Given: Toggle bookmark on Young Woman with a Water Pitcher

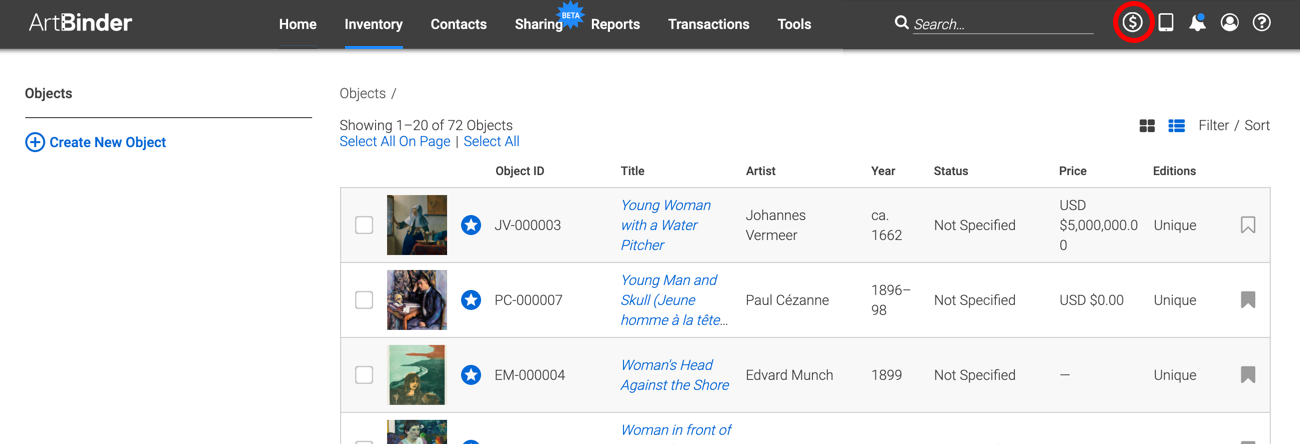Looking at the screenshot, I should (1248, 225).
